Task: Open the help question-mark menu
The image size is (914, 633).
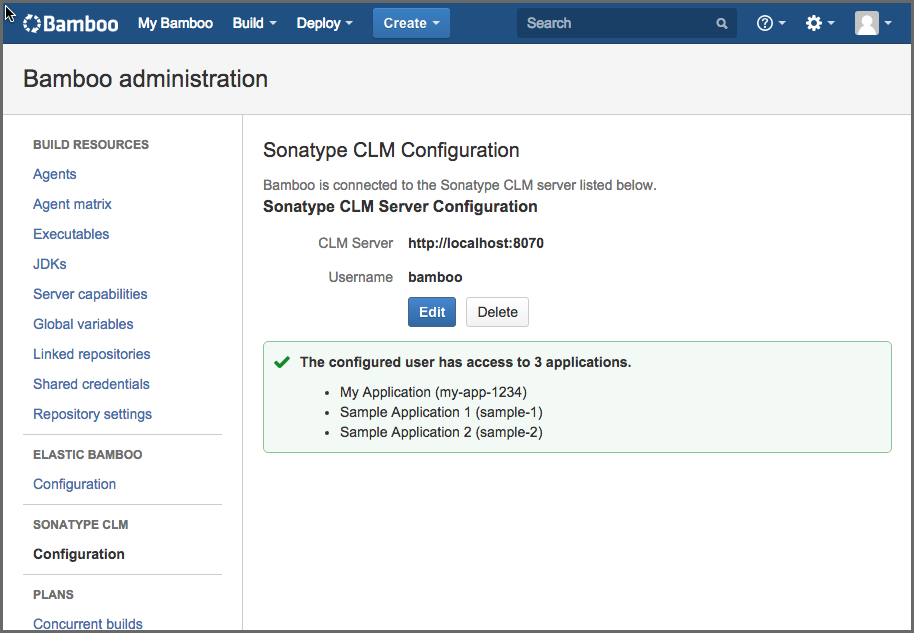Action: click(771, 23)
